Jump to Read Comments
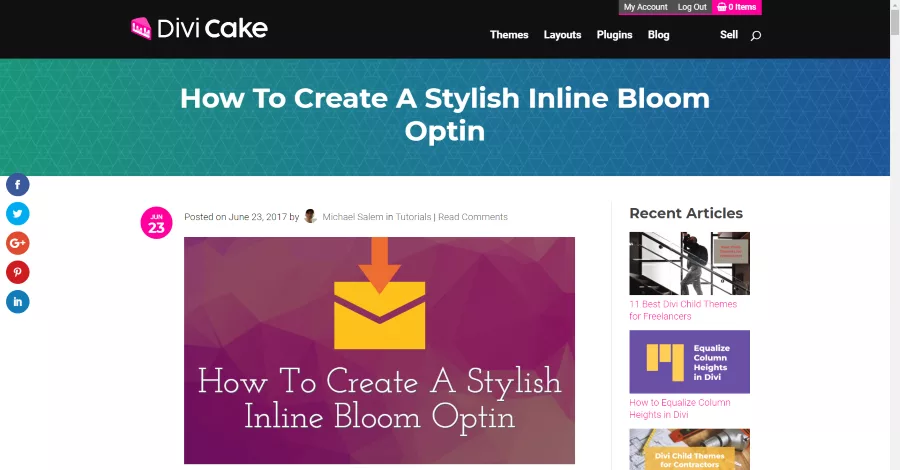900x470 pixels. point(473,217)
